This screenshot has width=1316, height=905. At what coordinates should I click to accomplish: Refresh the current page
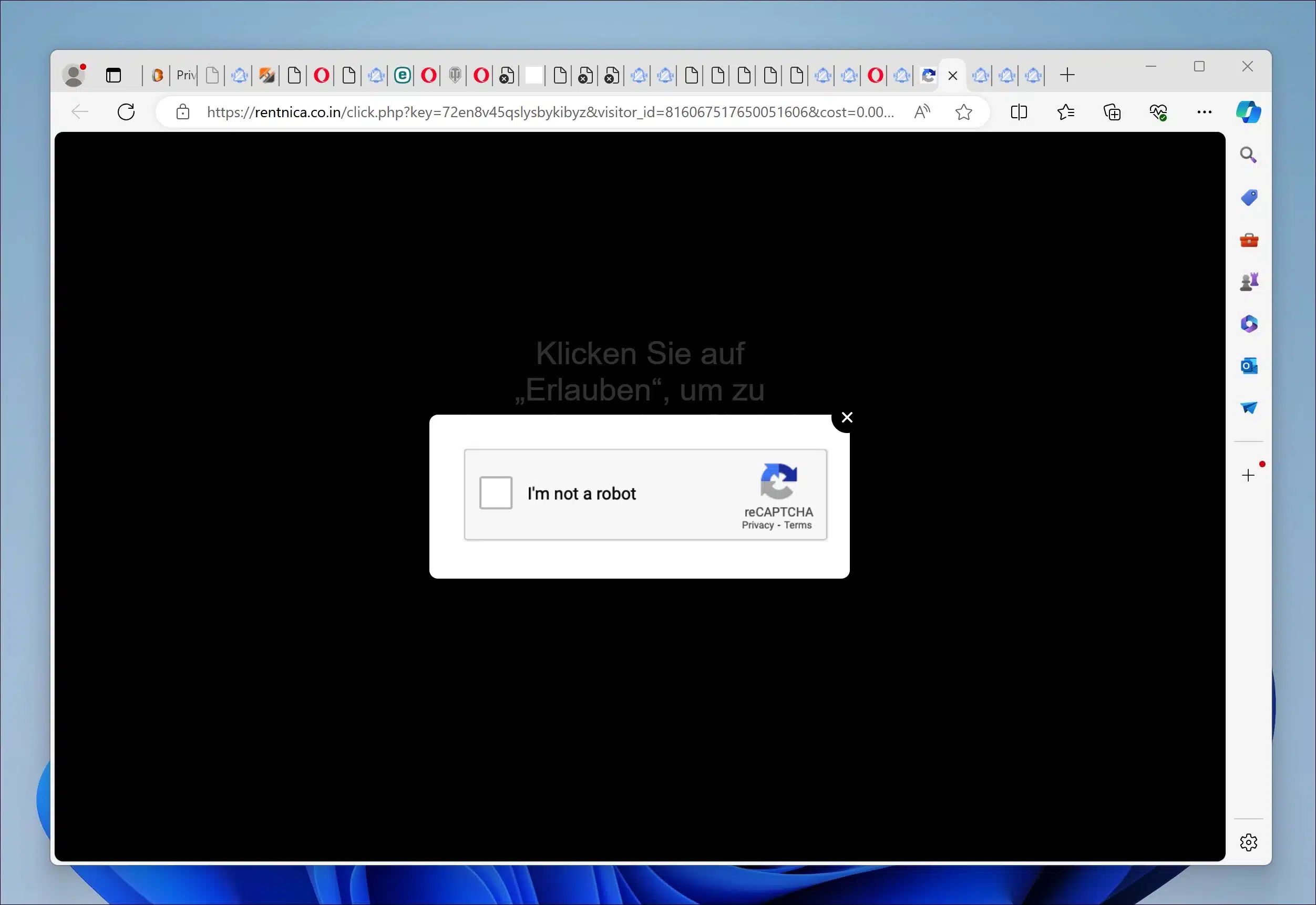coord(126,112)
